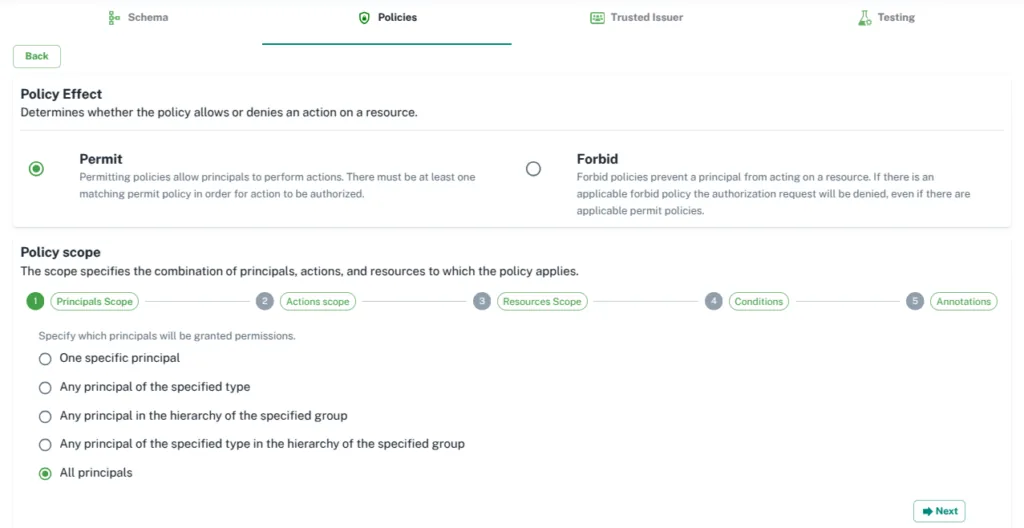Switch to the Trusted Issuer tab
Image resolution: width=1024 pixels, height=528 pixels.
point(637,18)
